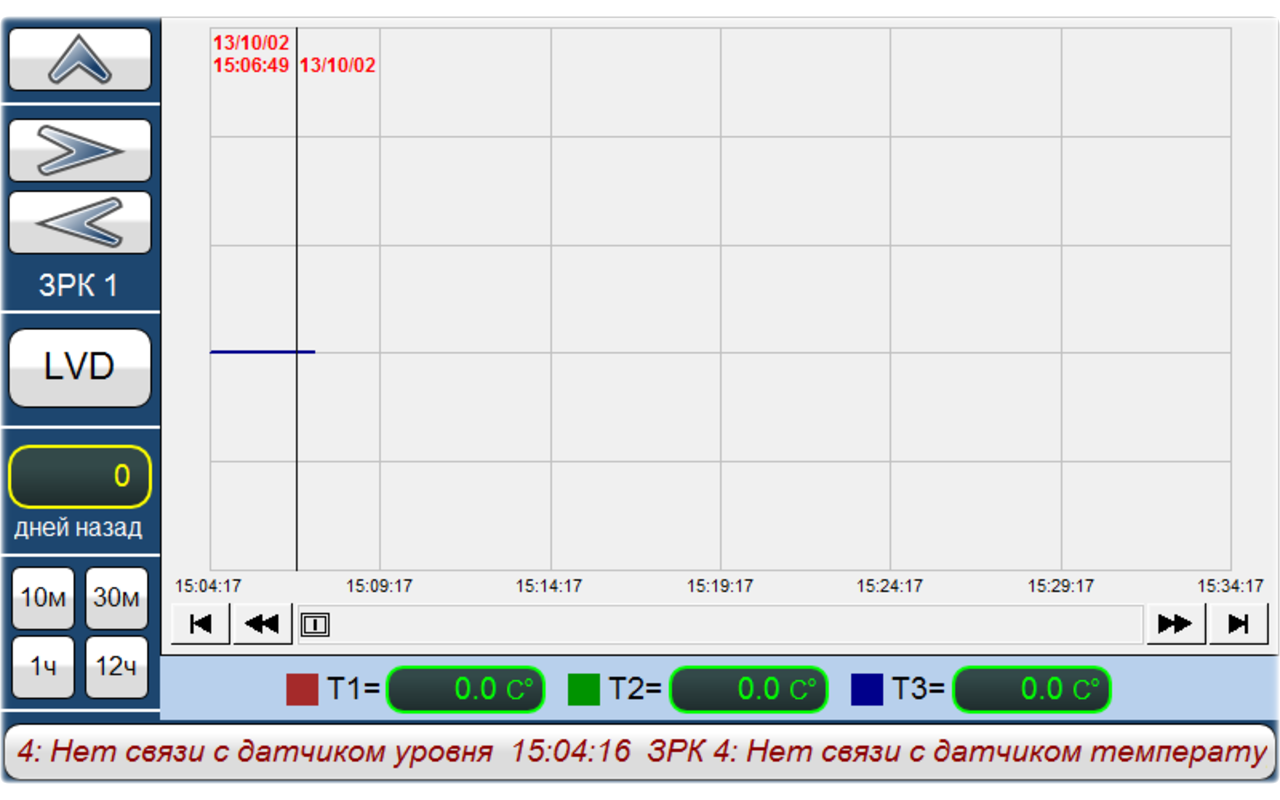Select the 12ч time span
The width and height of the screenshot is (1280, 800).
(x=116, y=667)
